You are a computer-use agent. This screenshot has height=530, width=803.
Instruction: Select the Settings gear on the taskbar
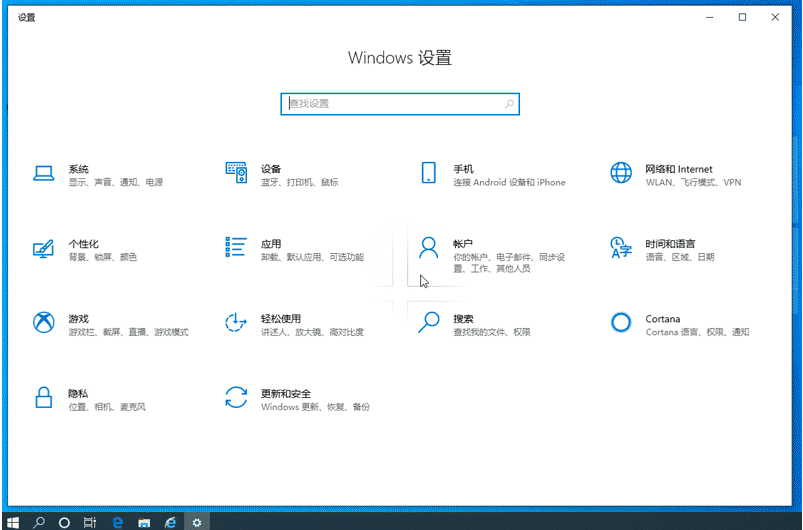tap(197, 522)
